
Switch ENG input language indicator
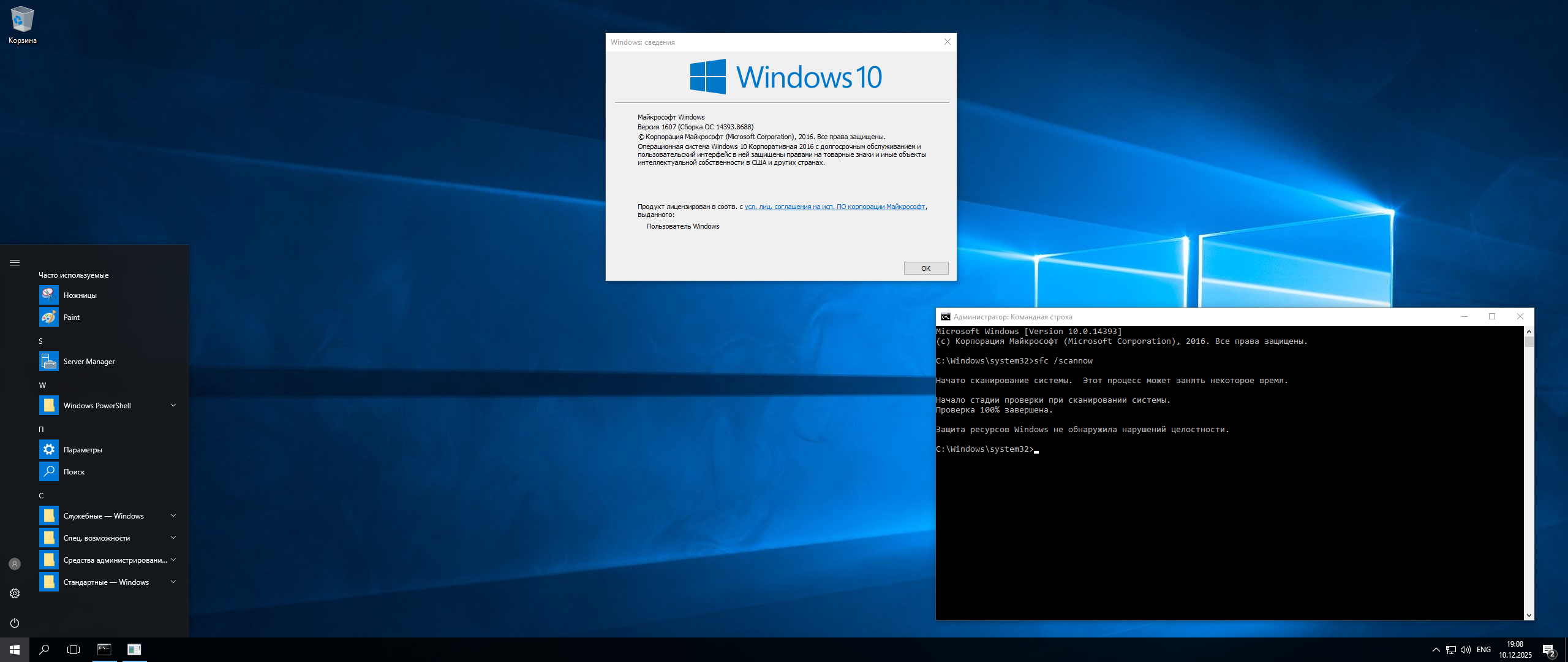[x=1483, y=650]
